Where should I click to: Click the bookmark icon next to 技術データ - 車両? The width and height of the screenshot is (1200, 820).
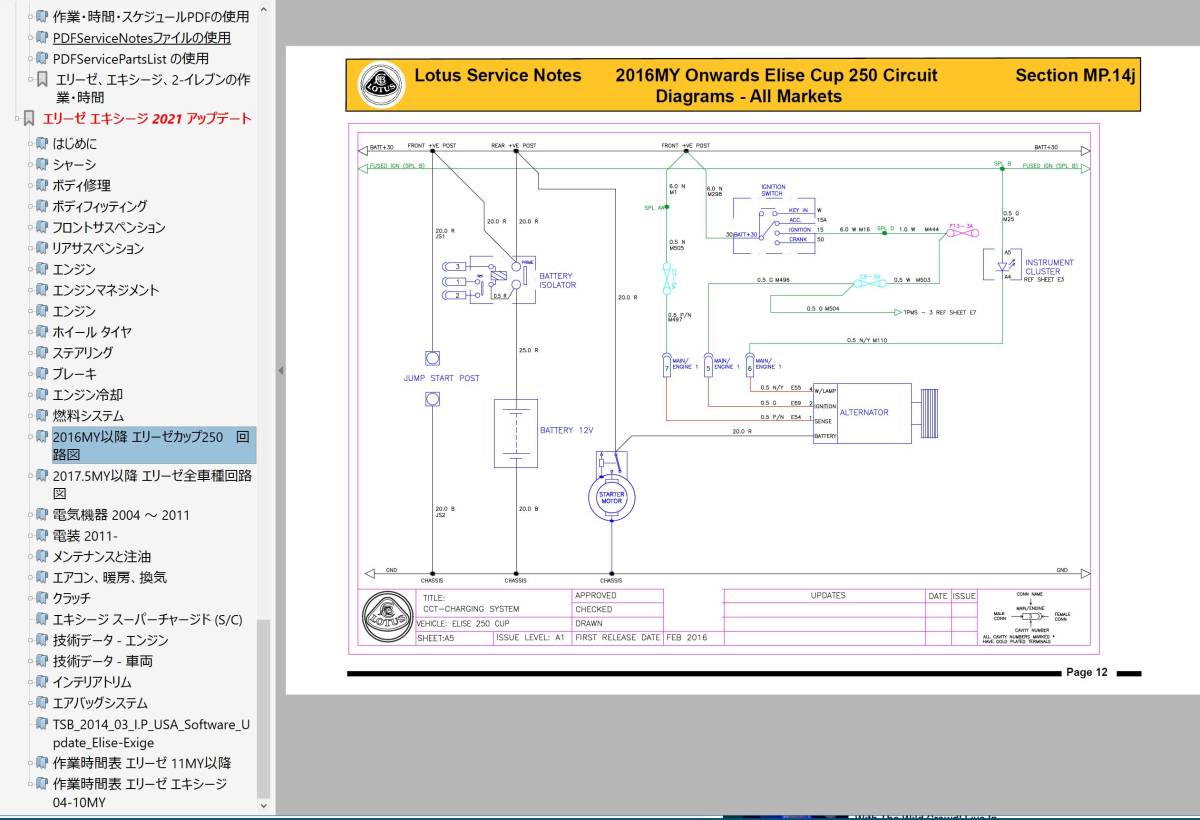tap(42, 661)
